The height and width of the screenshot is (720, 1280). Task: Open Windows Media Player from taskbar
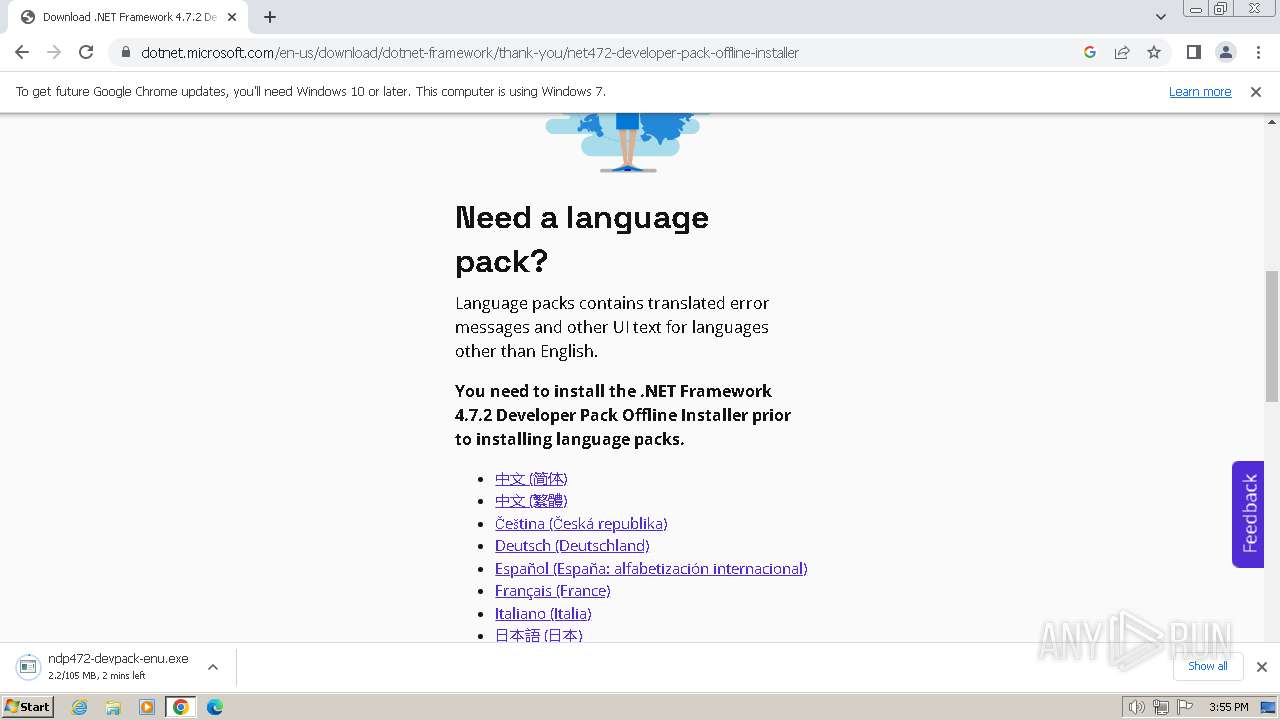[x=147, y=707]
